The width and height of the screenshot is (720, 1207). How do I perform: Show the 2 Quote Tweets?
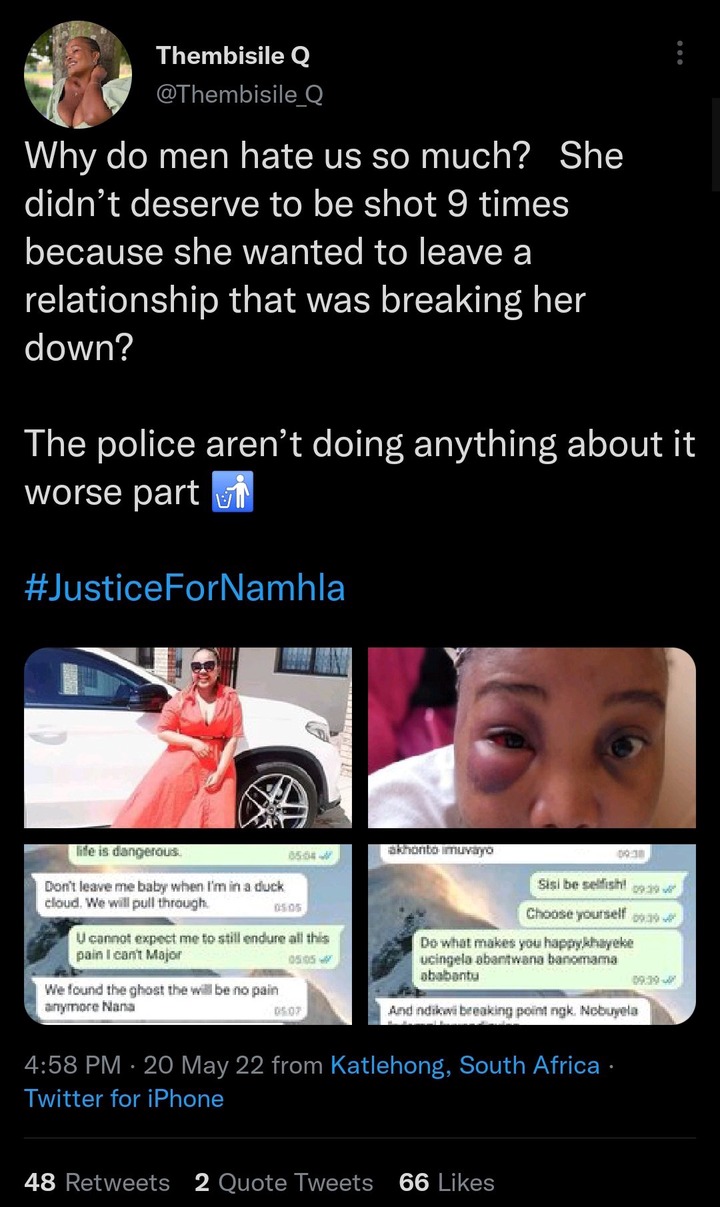coord(284,1183)
